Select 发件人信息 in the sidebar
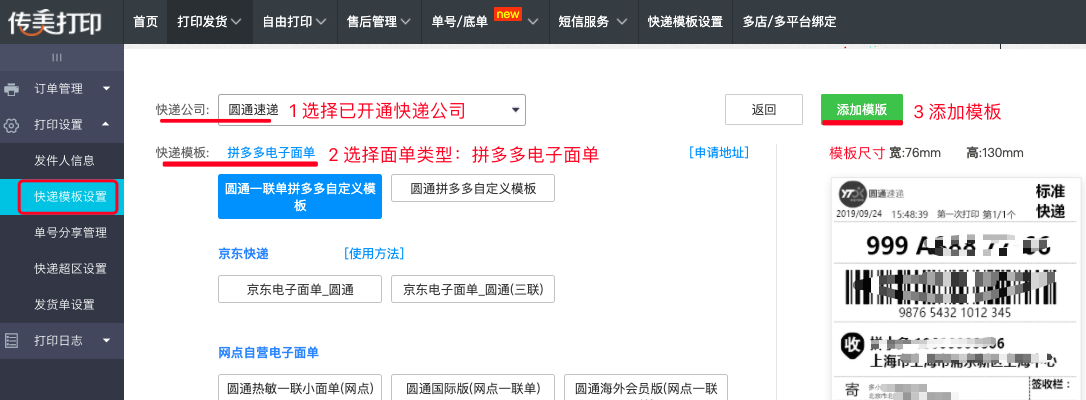This screenshot has height=400, width=1086. [x=64, y=161]
